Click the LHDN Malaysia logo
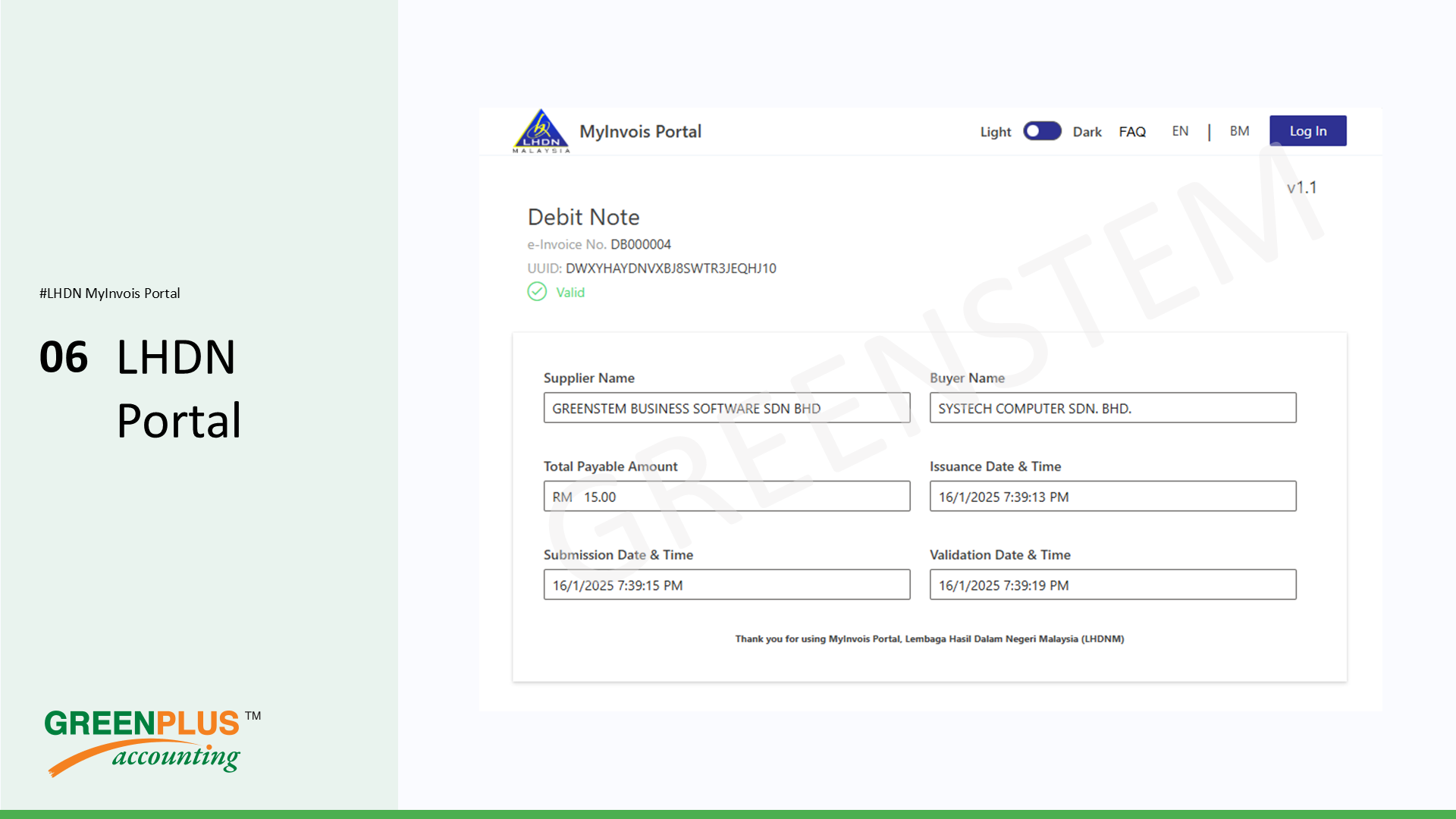The height and width of the screenshot is (819, 1456). (x=541, y=131)
